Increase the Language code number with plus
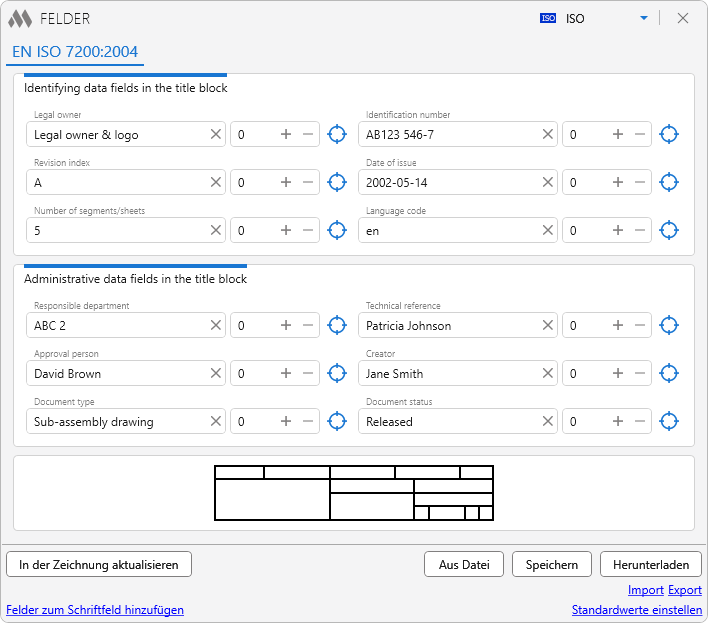 click(x=618, y=230)
